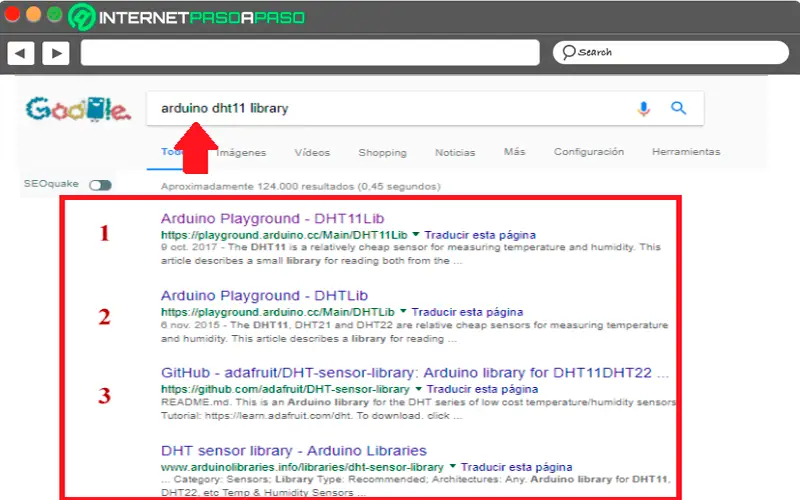
Task: Click the snippet starting 6 nov. 2015
Action: point(414,332)
